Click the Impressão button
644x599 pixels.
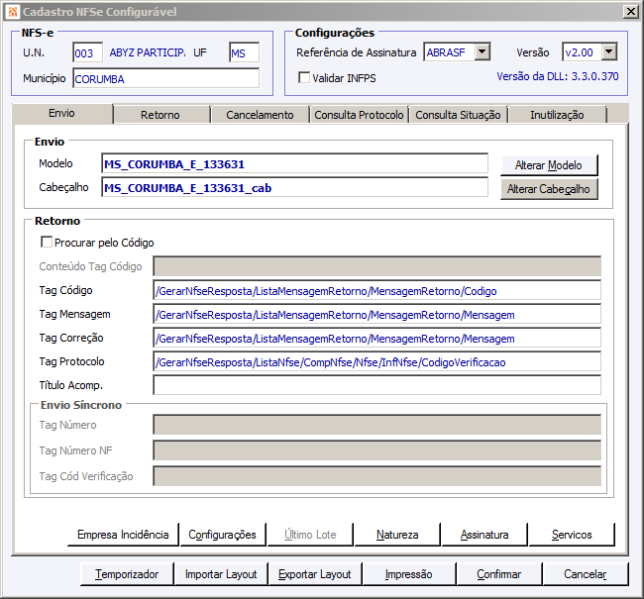pyautogui.click(x=409, y=574)
